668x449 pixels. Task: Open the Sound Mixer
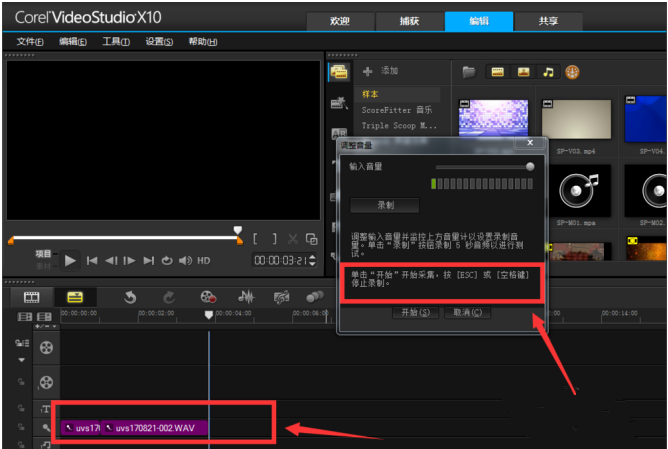pos(246,297)
